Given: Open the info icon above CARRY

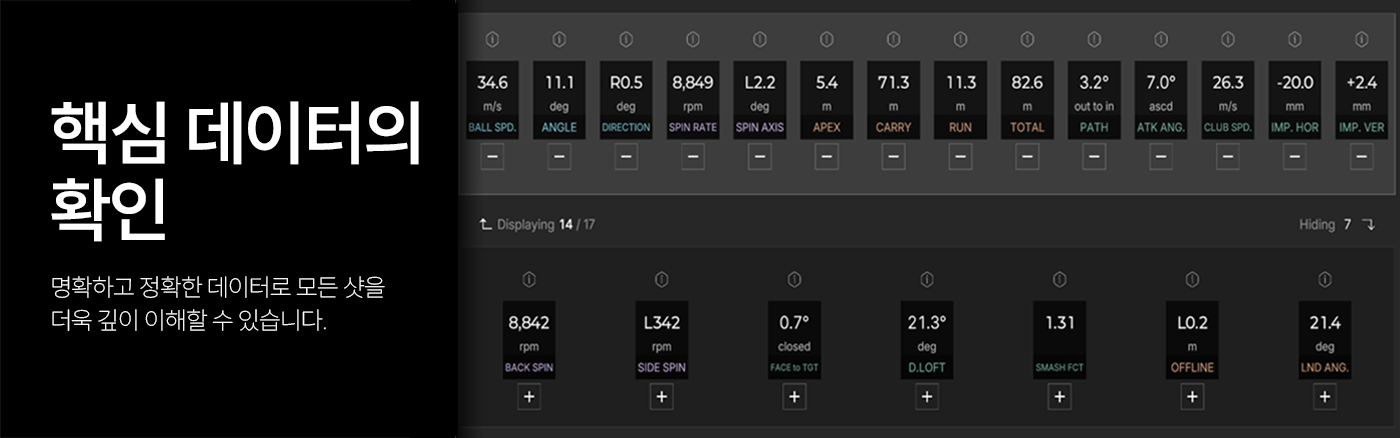Looking at the screenshot, I should (894, 40).
